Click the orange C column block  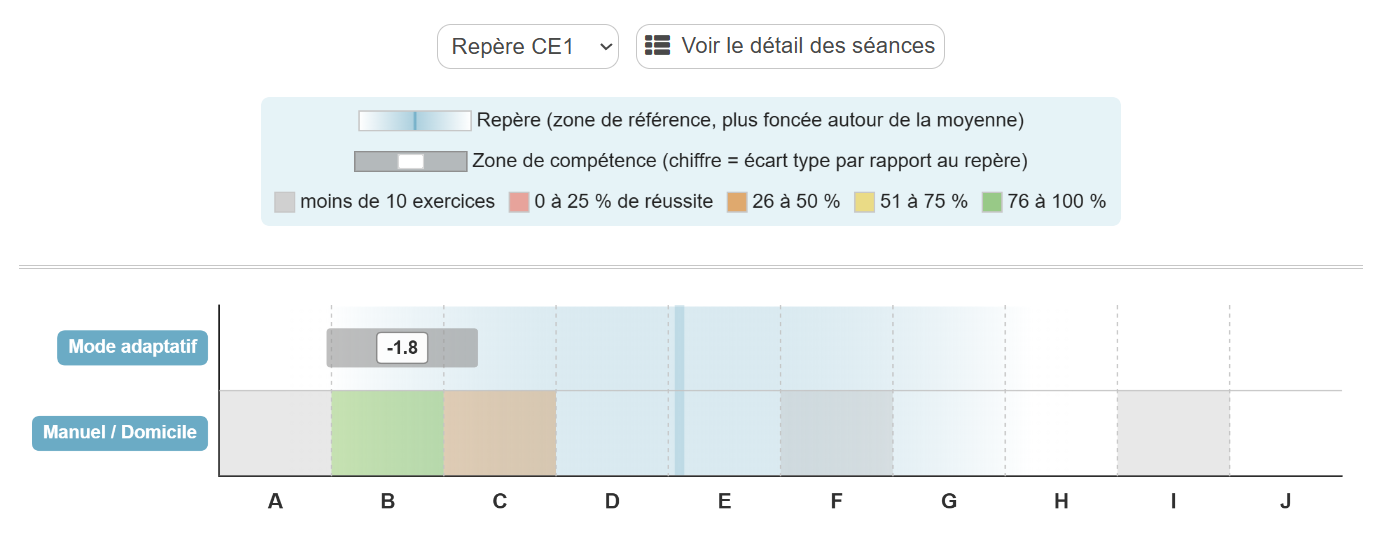[499, 433]
